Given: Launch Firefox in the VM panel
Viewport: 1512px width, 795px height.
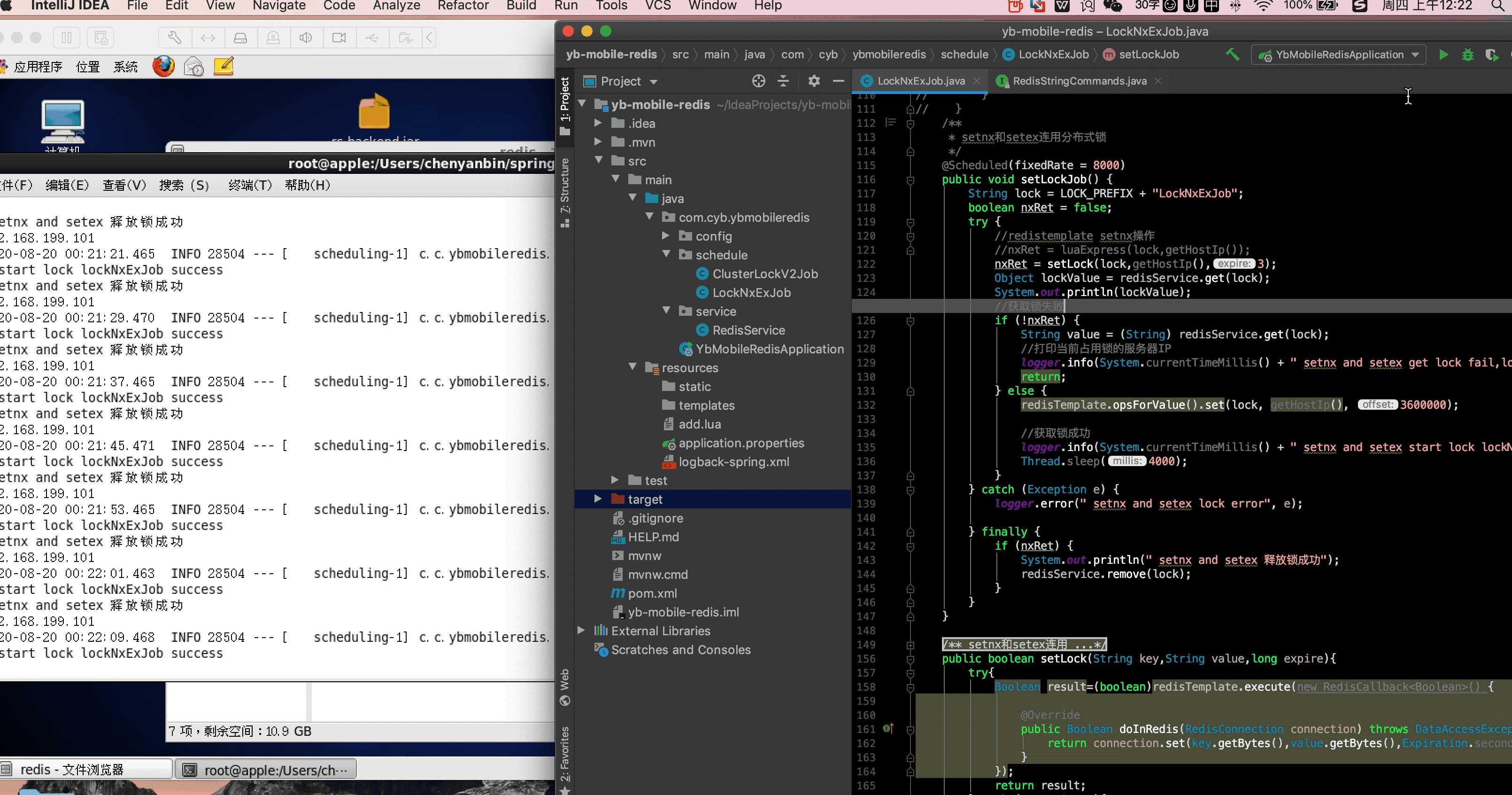Looking at the screenshot, I should click(x=164, y=66).
